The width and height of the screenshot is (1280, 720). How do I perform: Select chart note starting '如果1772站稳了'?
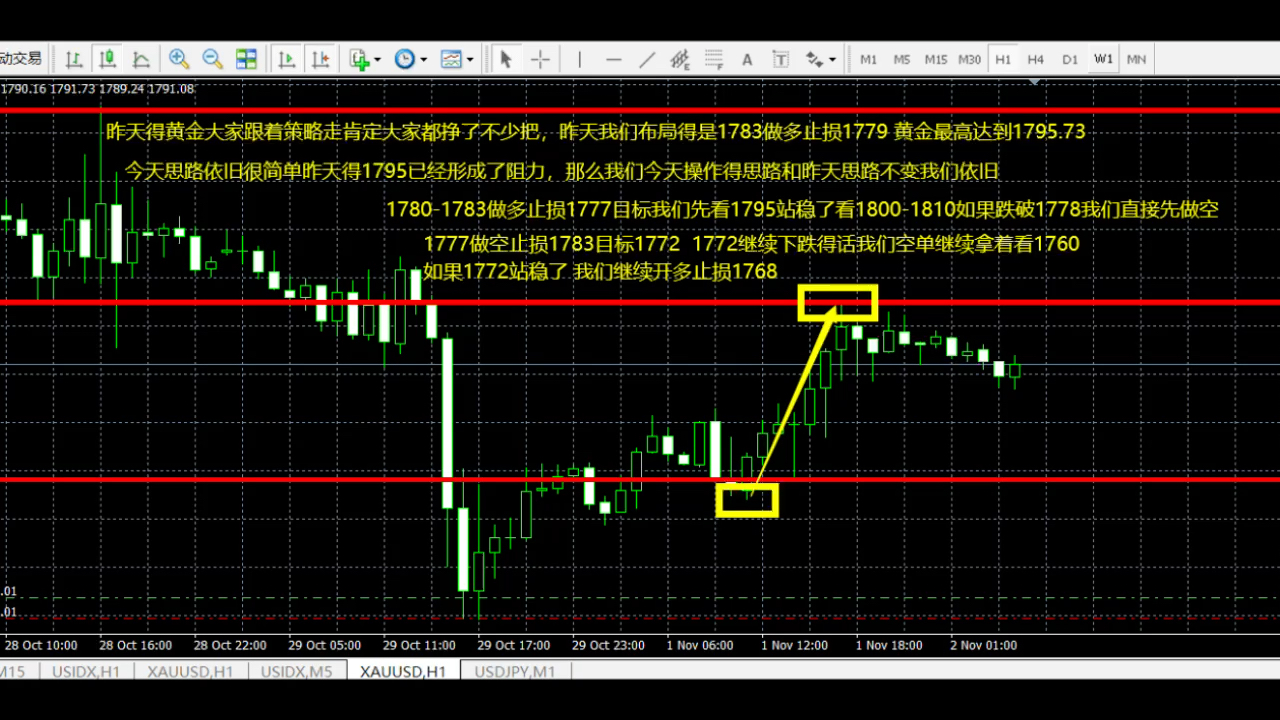point(600,271)
